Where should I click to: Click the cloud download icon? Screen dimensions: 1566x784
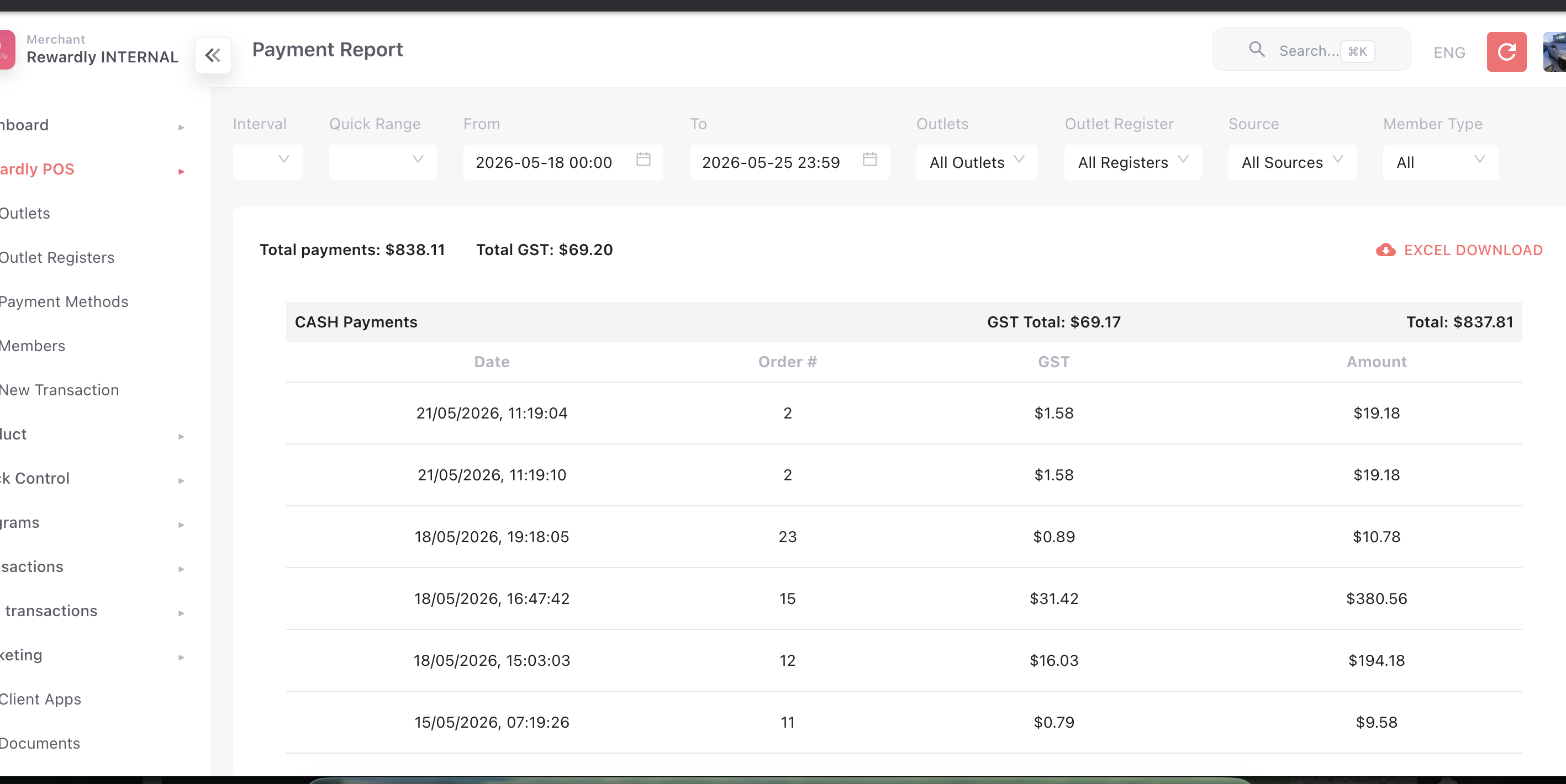tap(1385, 250)
